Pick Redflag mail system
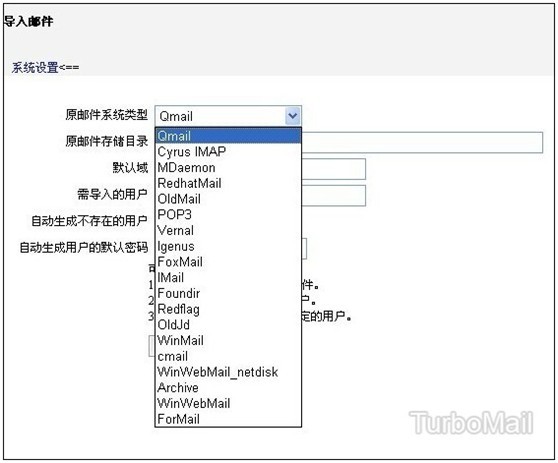 [228, 309]
